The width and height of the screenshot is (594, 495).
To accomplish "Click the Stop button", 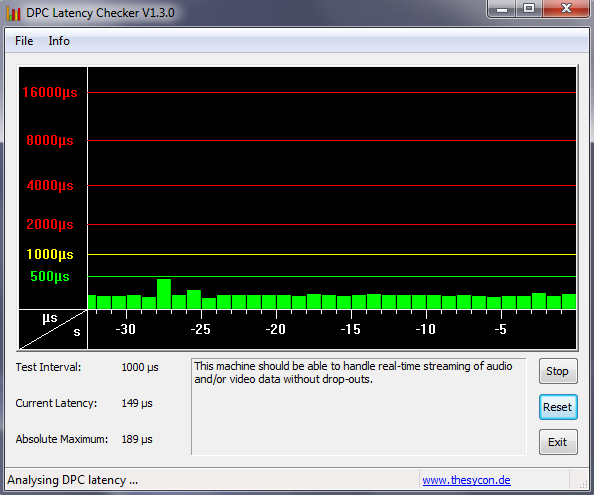I will (558, 371).
